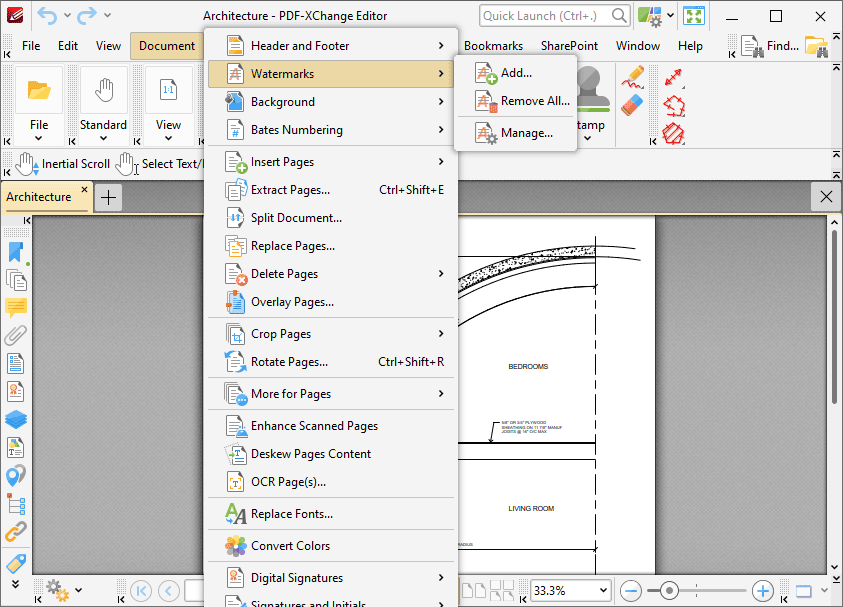Open the Links pane chain icon
The image size is (843, 607).
[x=16, y=531]
